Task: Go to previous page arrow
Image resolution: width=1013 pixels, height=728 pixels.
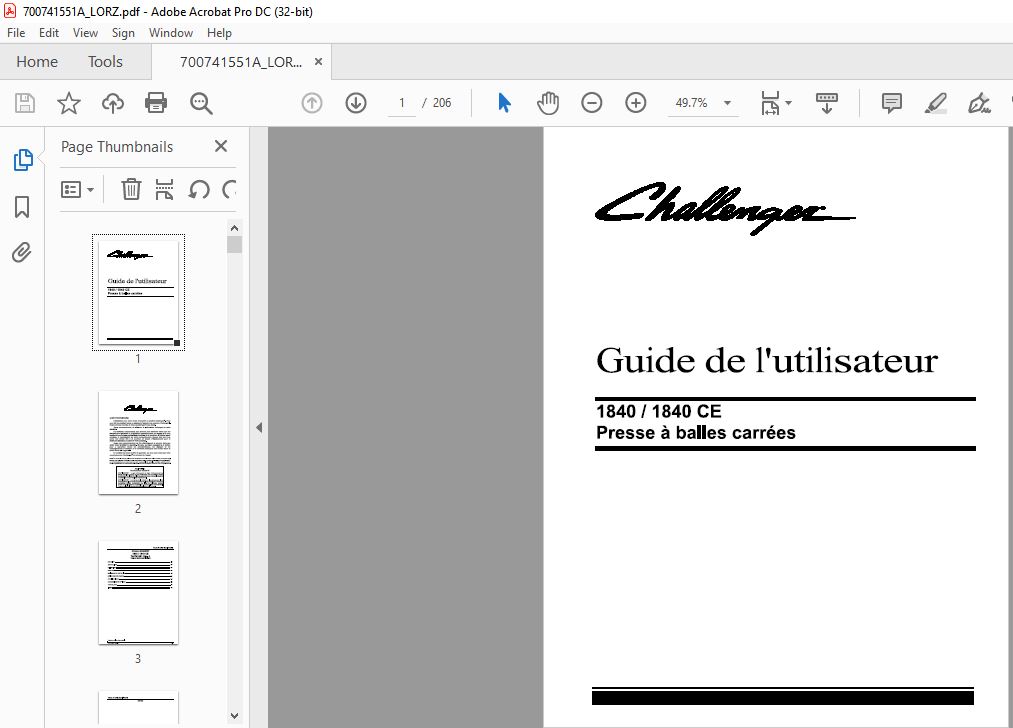Action: tap(312, 103)
